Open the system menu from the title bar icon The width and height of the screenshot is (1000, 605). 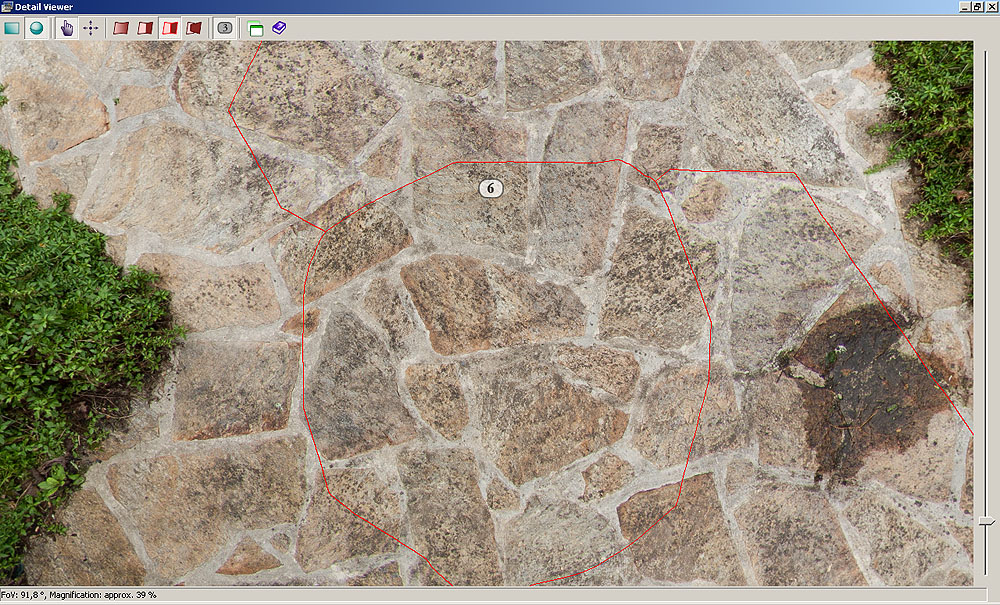7,7
